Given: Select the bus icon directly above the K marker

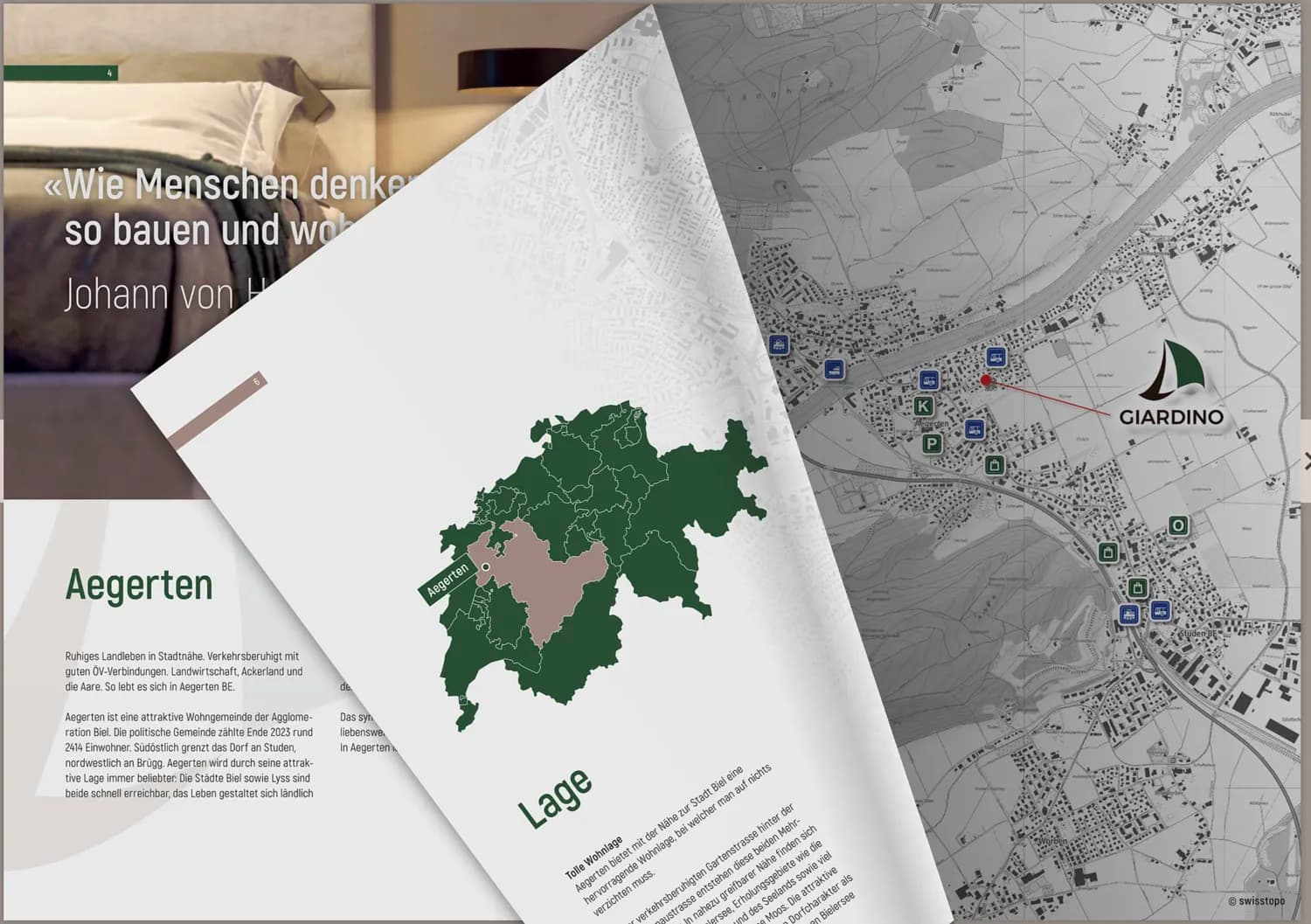Looking at the screenshot, I should pyautogui.click(x=928, y=380).
